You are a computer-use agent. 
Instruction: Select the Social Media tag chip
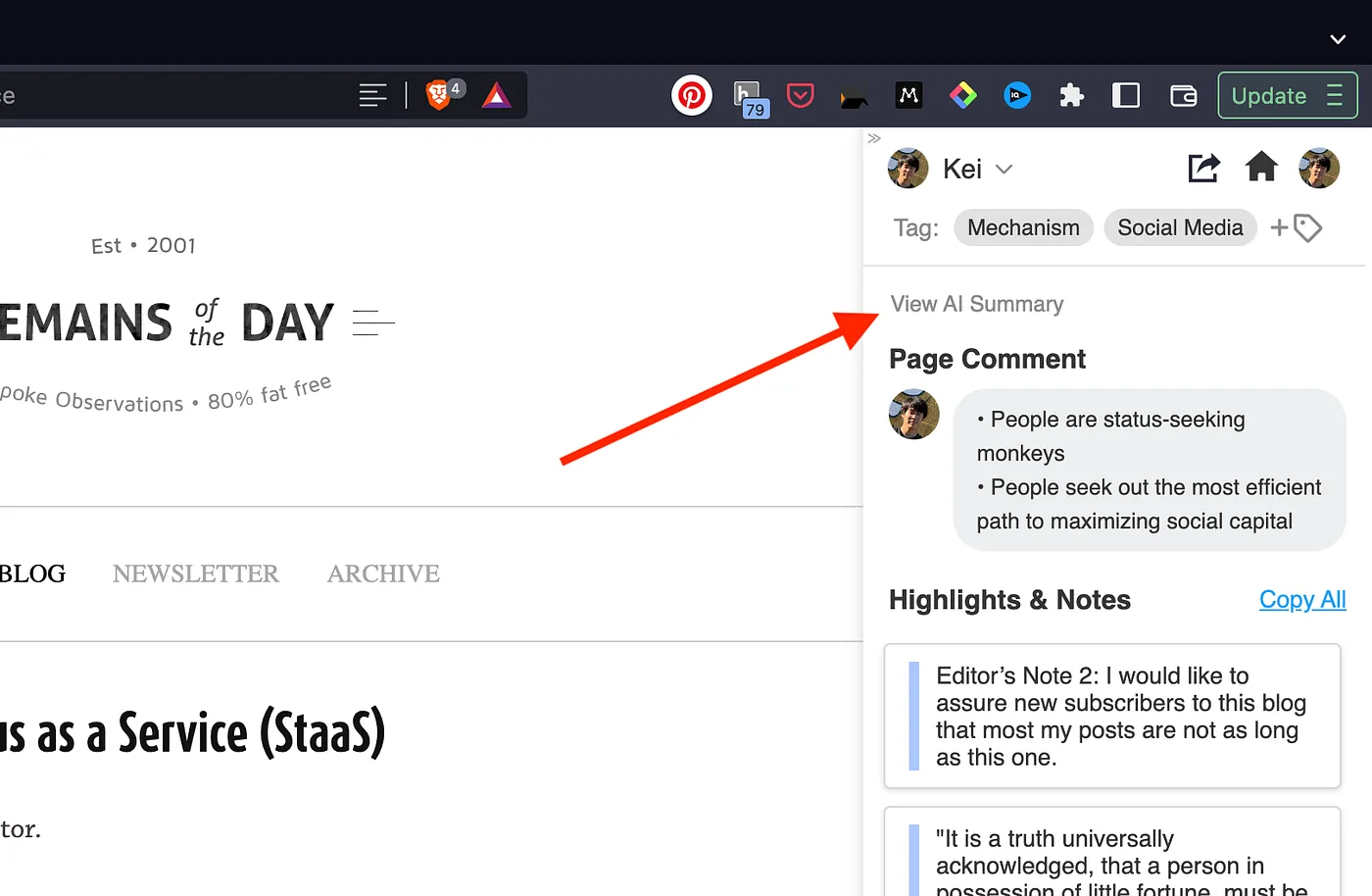pos(1180,227)
